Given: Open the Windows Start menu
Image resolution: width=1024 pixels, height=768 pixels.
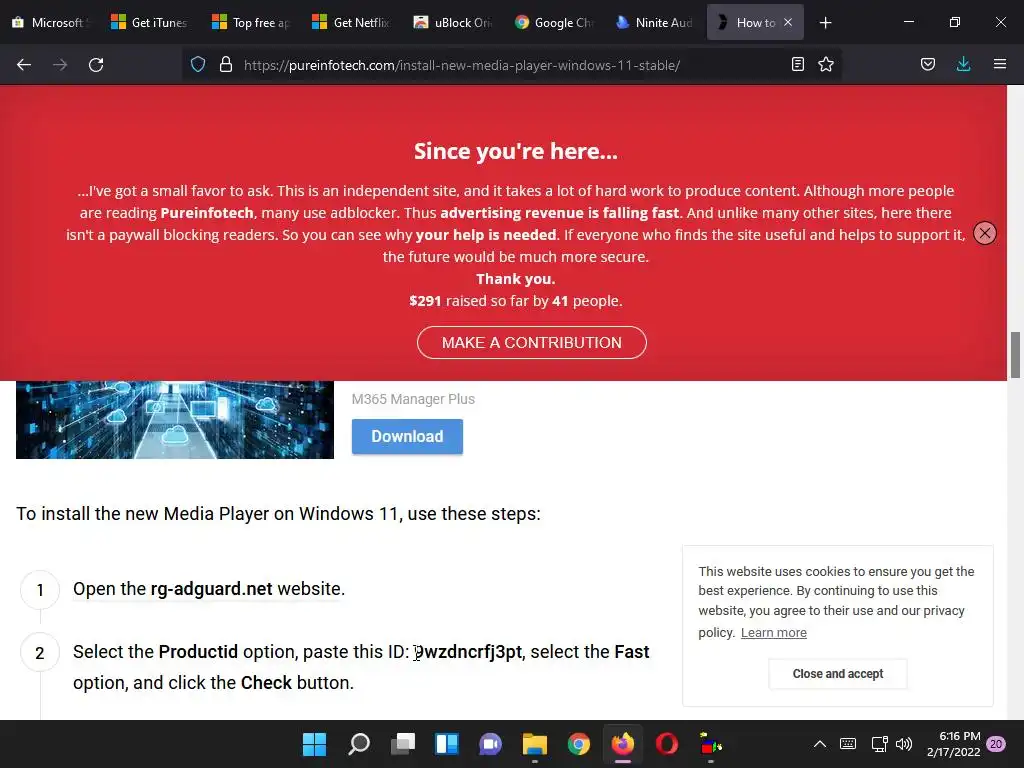Looking at the screenshot, I should click(x=314, y=744).
